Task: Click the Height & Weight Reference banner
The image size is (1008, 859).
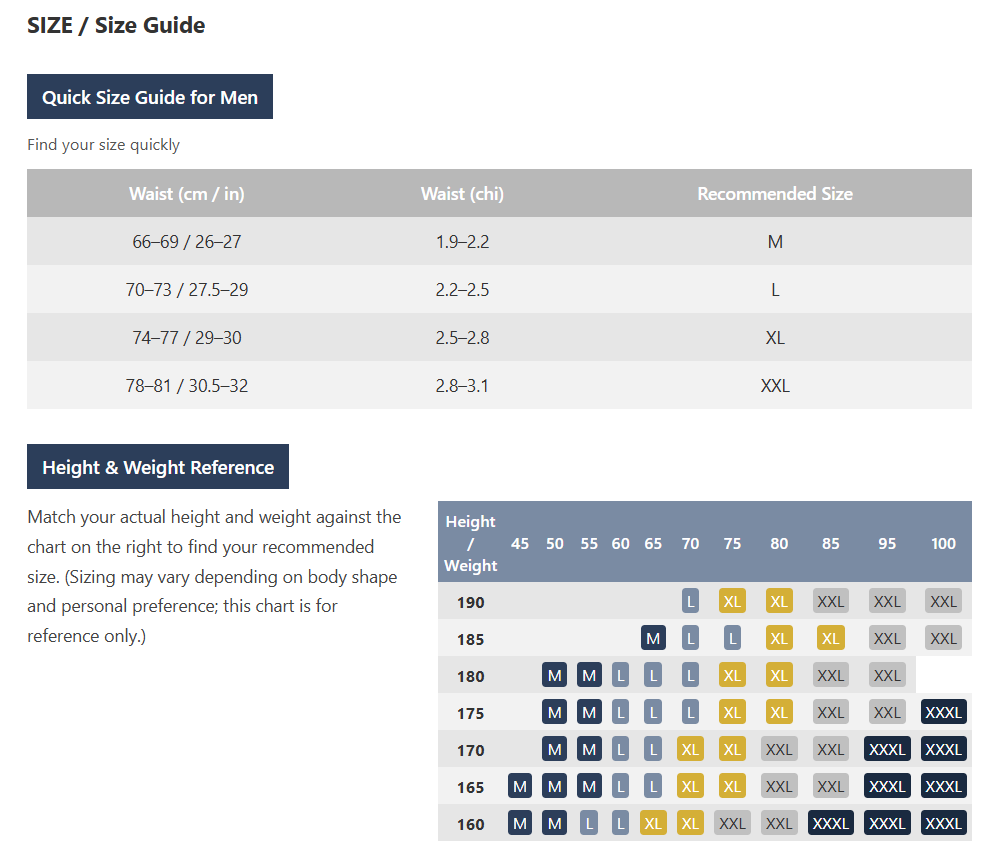Action: tap(158, 467)
